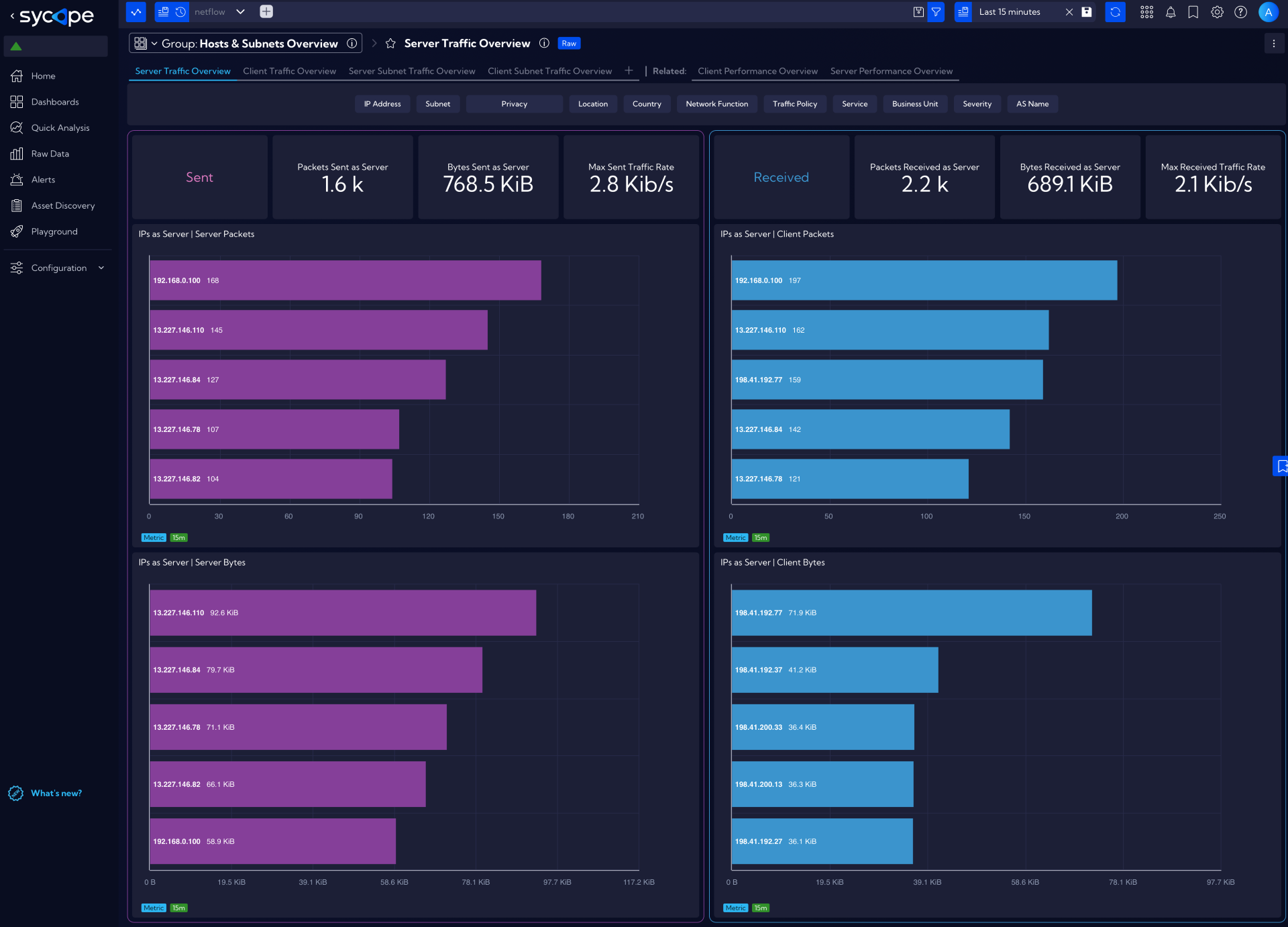
Task: Click the Last 15 minutes time field
Action: (x=1010, y=12)
